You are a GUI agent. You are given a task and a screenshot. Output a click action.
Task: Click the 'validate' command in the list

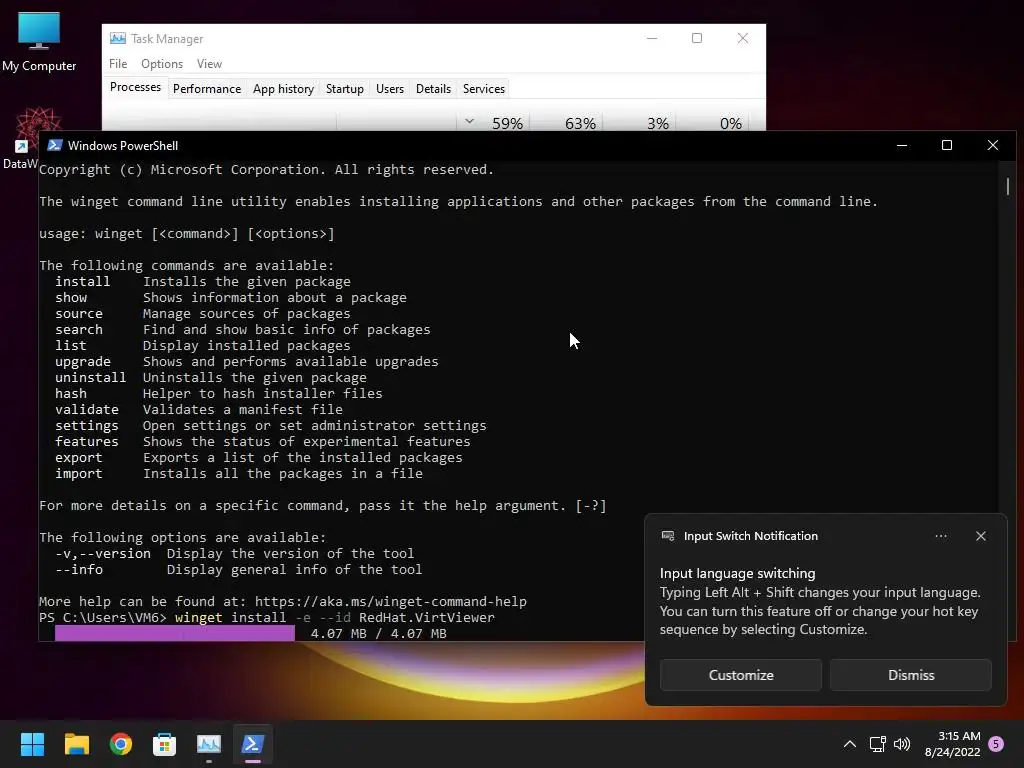(x=87, y=409)
